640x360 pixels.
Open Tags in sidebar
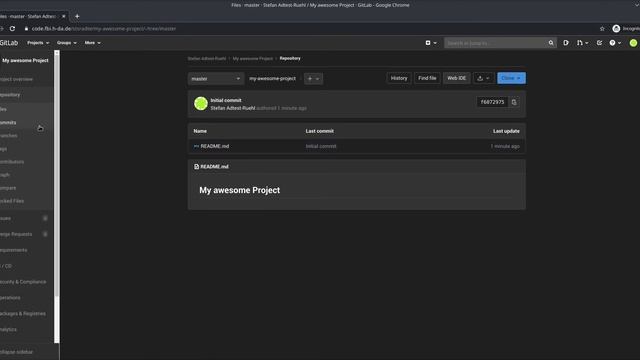click(x=4, y=149)
